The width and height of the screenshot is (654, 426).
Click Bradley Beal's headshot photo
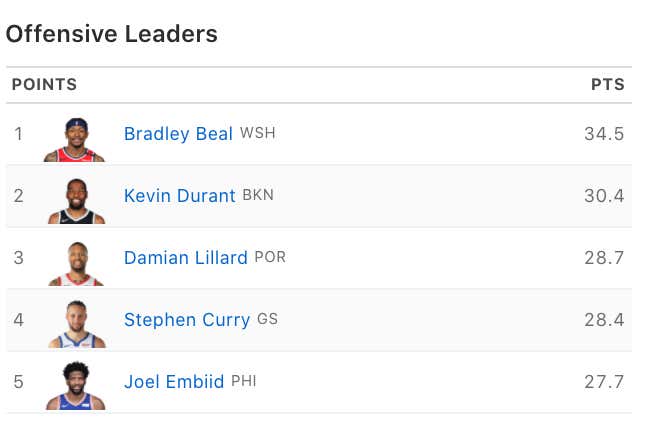coord(74,139)
